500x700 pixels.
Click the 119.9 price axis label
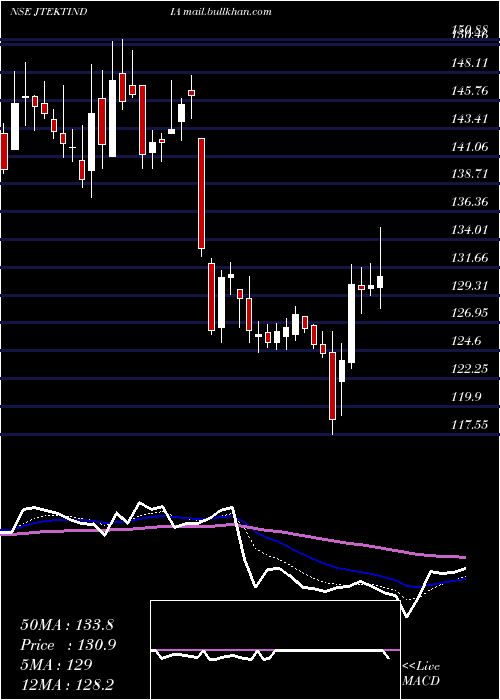467,396
